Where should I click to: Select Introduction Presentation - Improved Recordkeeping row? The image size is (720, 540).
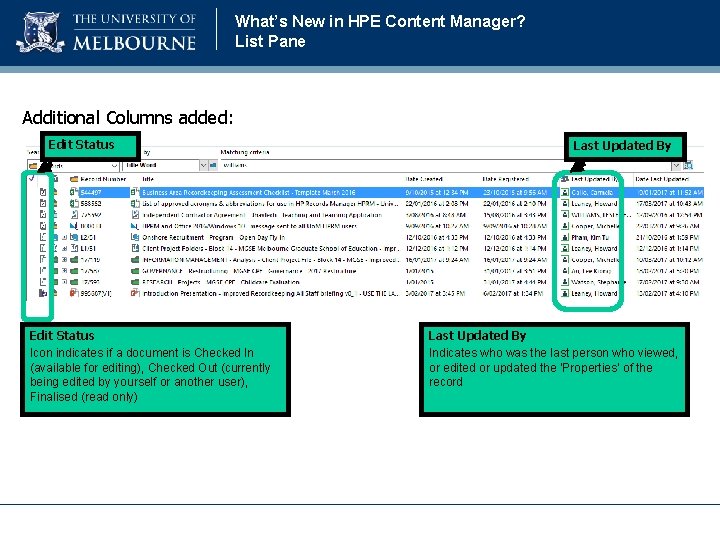(x=270, y=293)
